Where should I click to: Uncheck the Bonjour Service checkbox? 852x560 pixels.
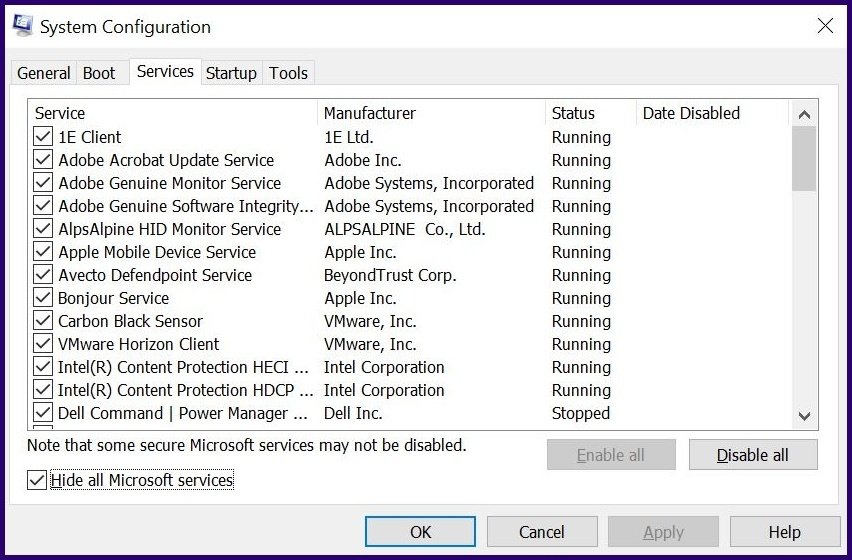(42, 297)
